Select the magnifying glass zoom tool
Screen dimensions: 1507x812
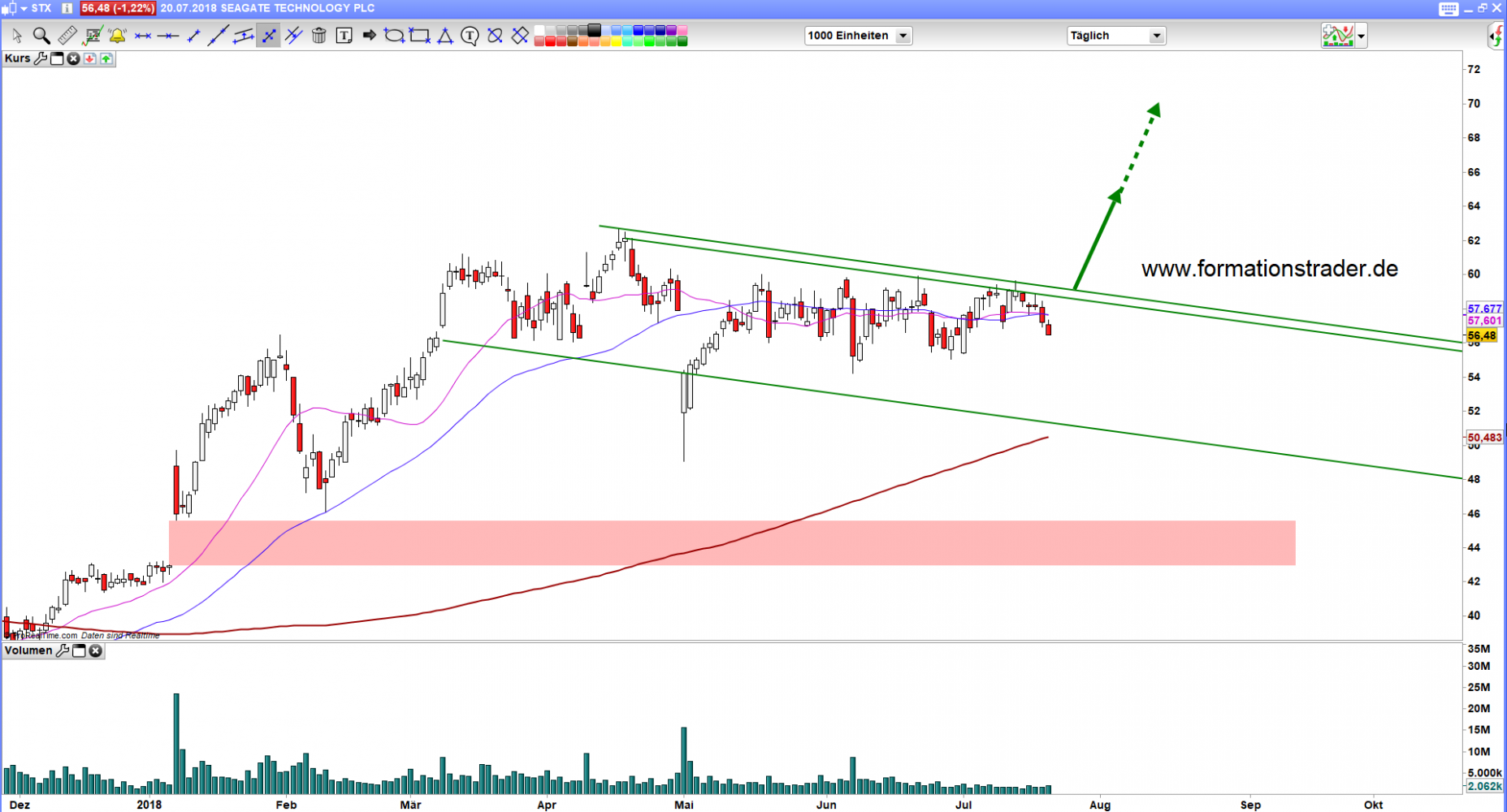tap(41, 36)
